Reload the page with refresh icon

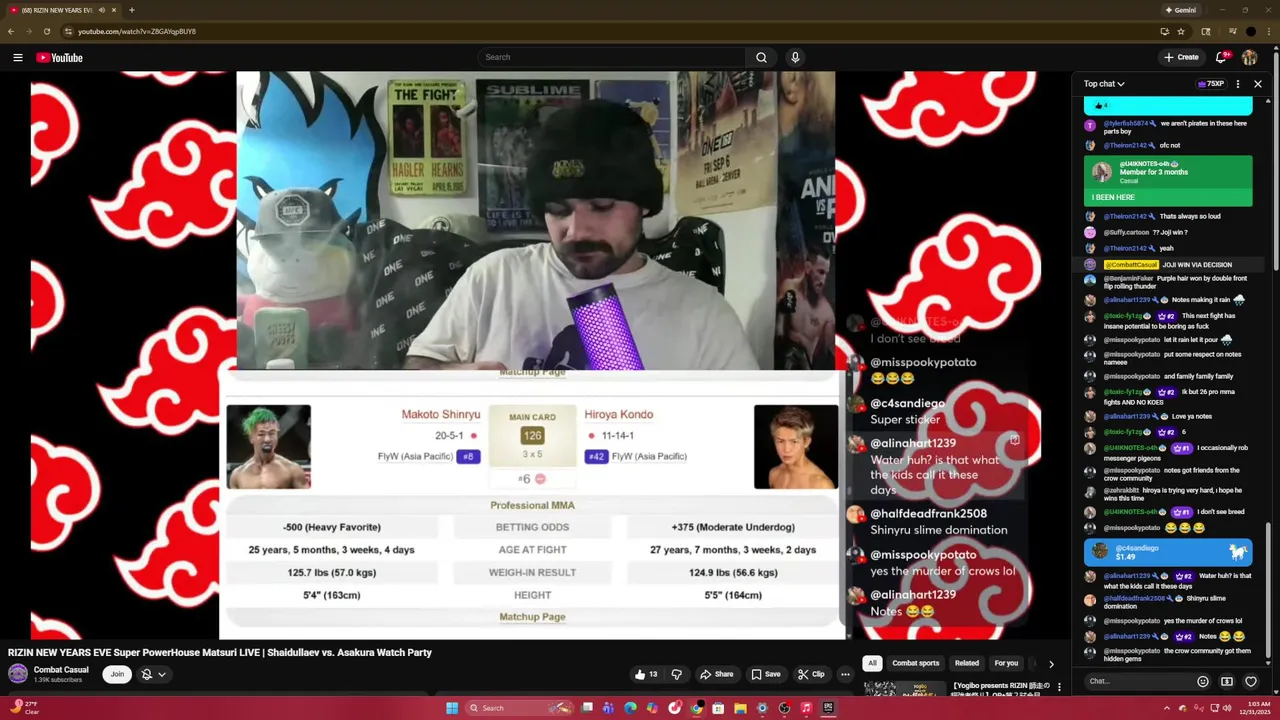tap(47, 31)
